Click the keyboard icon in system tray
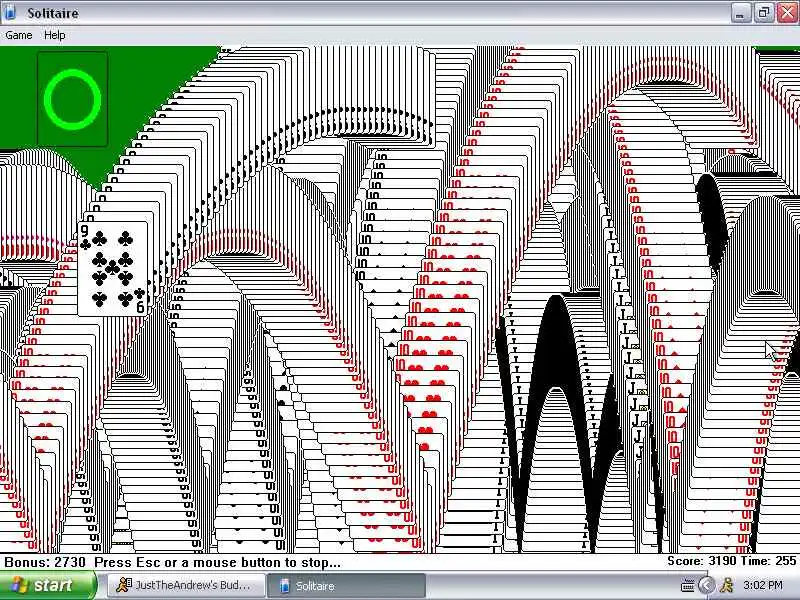 point(688,586)
